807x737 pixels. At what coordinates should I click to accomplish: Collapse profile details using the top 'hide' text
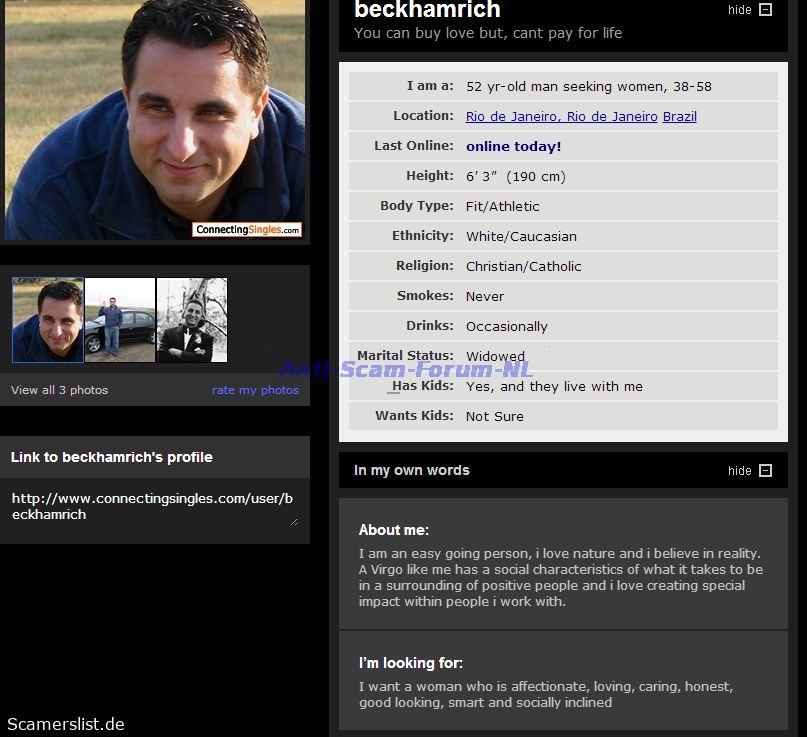(x=739, y=10)
